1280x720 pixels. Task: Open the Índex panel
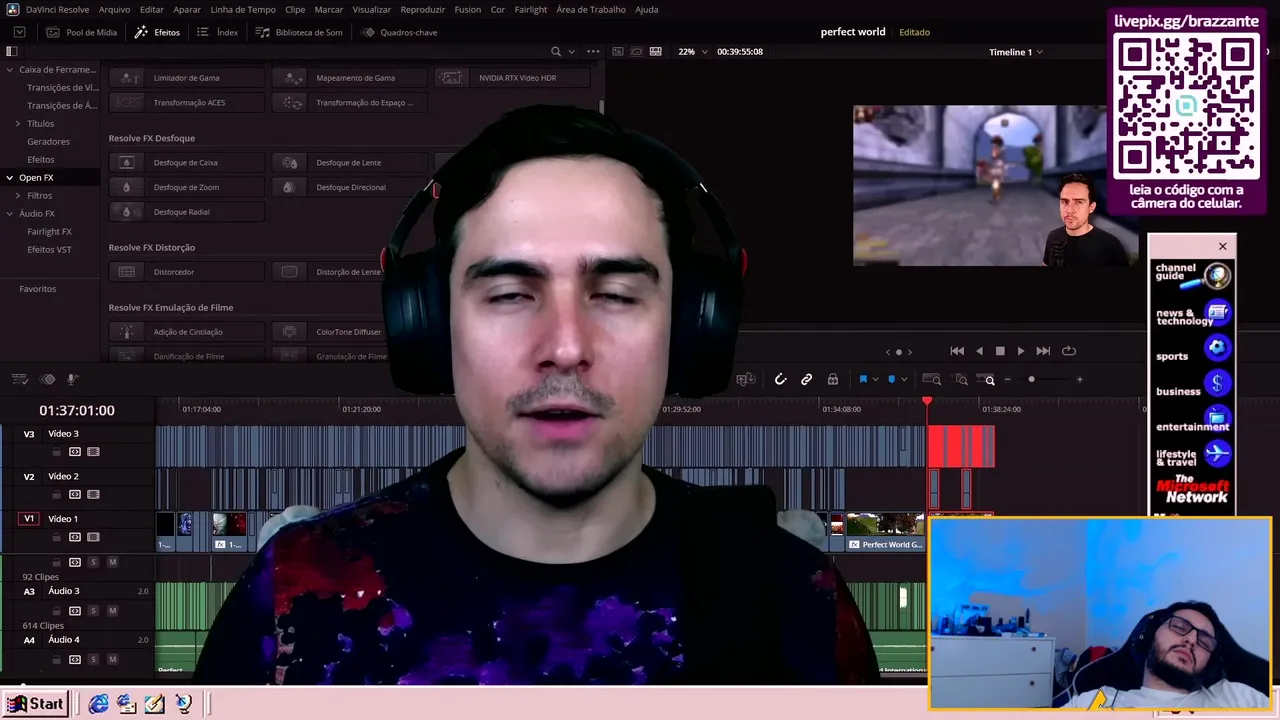click(217, 32)
